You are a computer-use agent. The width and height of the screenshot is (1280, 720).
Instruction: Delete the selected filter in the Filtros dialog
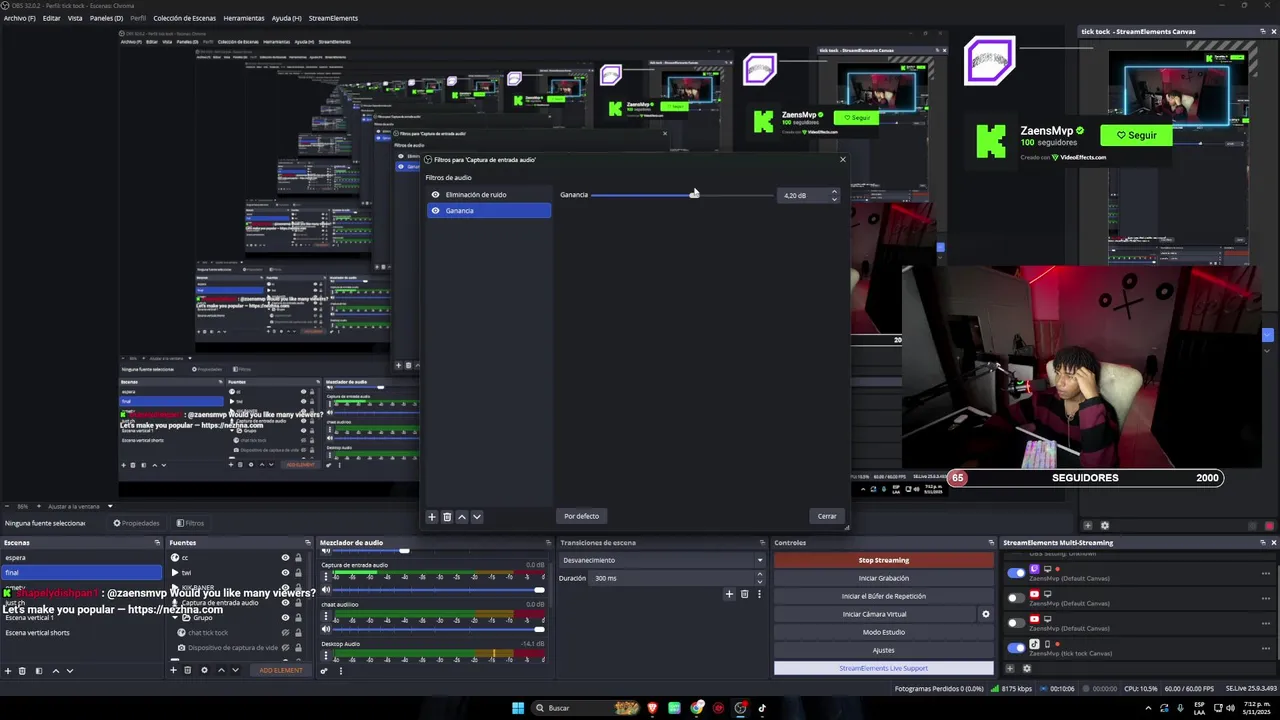447,517
